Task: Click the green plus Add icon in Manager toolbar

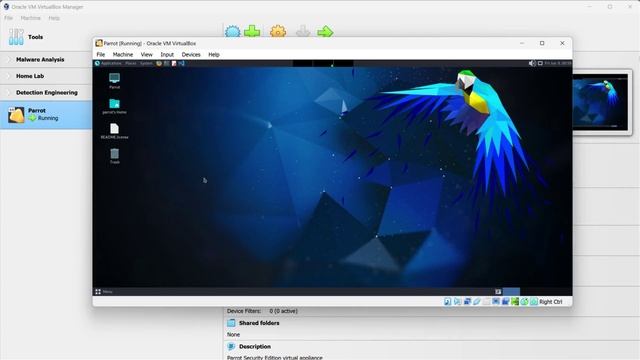Action: [252, 31]
